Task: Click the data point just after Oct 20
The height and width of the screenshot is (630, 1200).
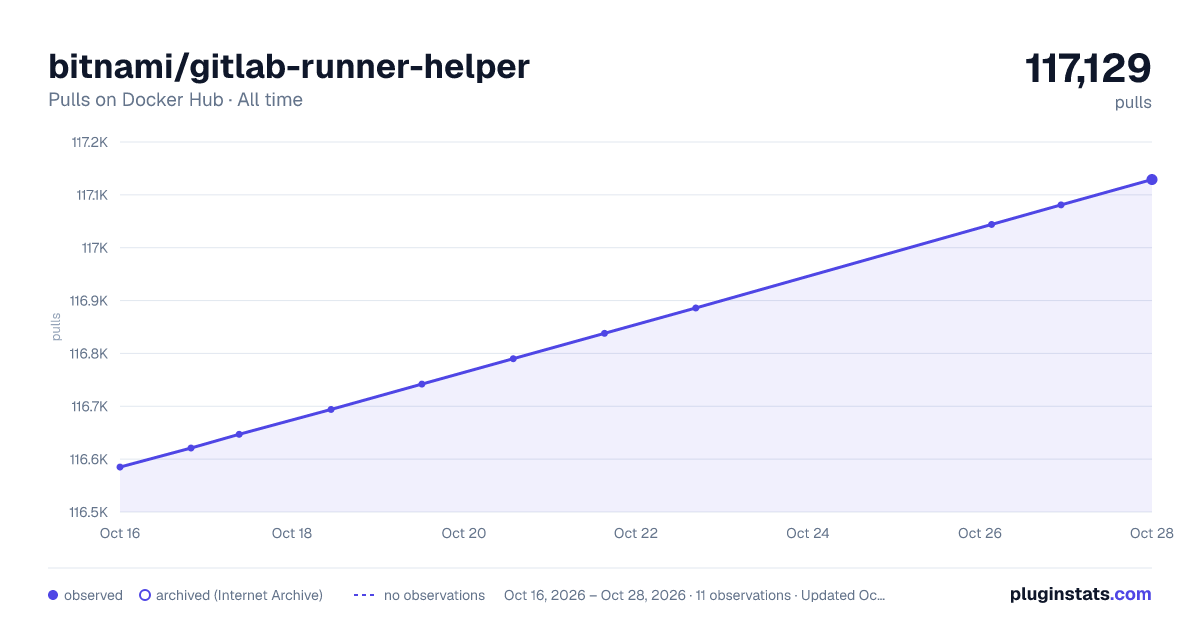Action: coord(513,358)
